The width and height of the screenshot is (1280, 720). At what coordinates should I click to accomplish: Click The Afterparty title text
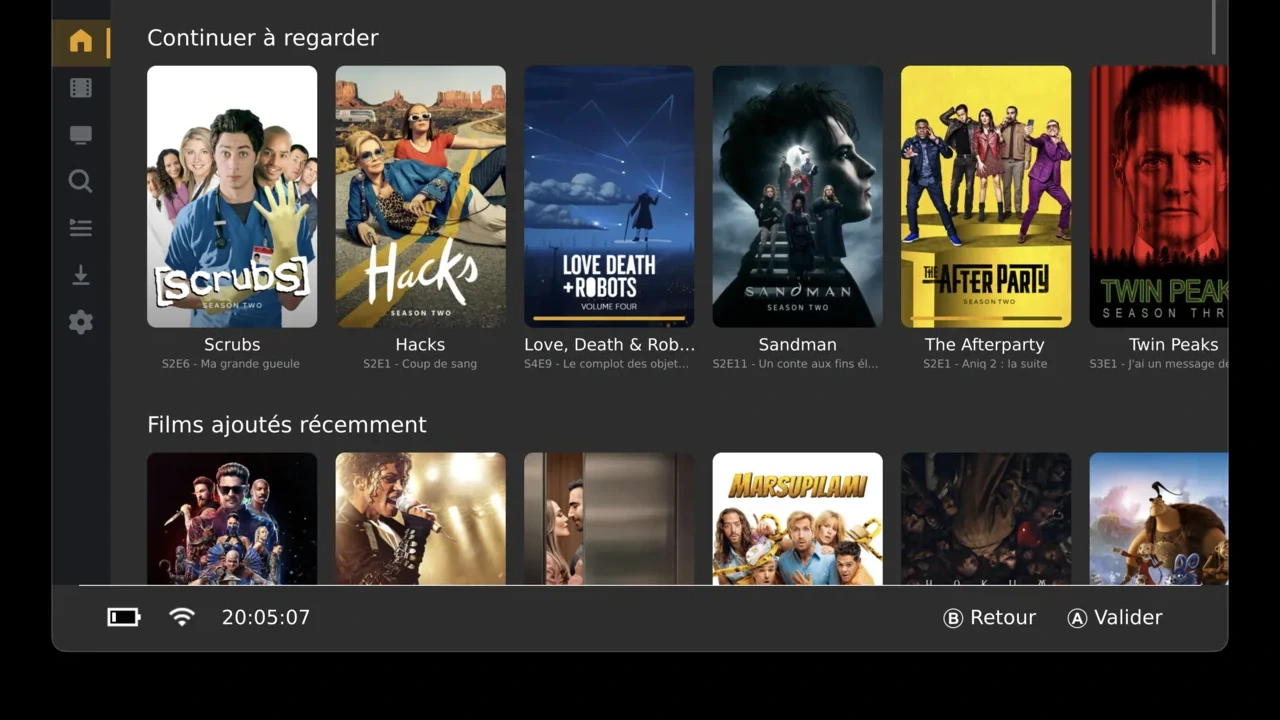[x=985, y=344]
